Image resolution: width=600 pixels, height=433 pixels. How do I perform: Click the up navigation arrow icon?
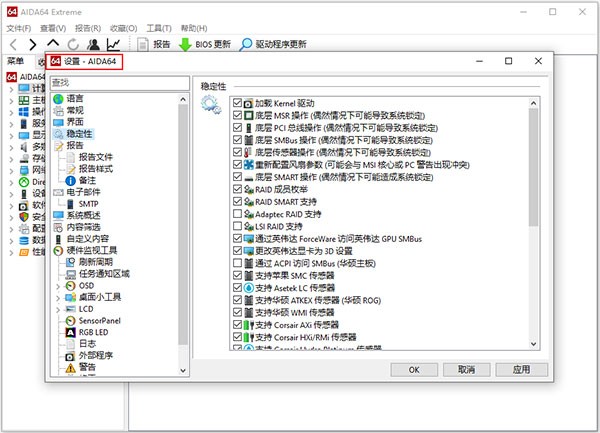point(53,44)
